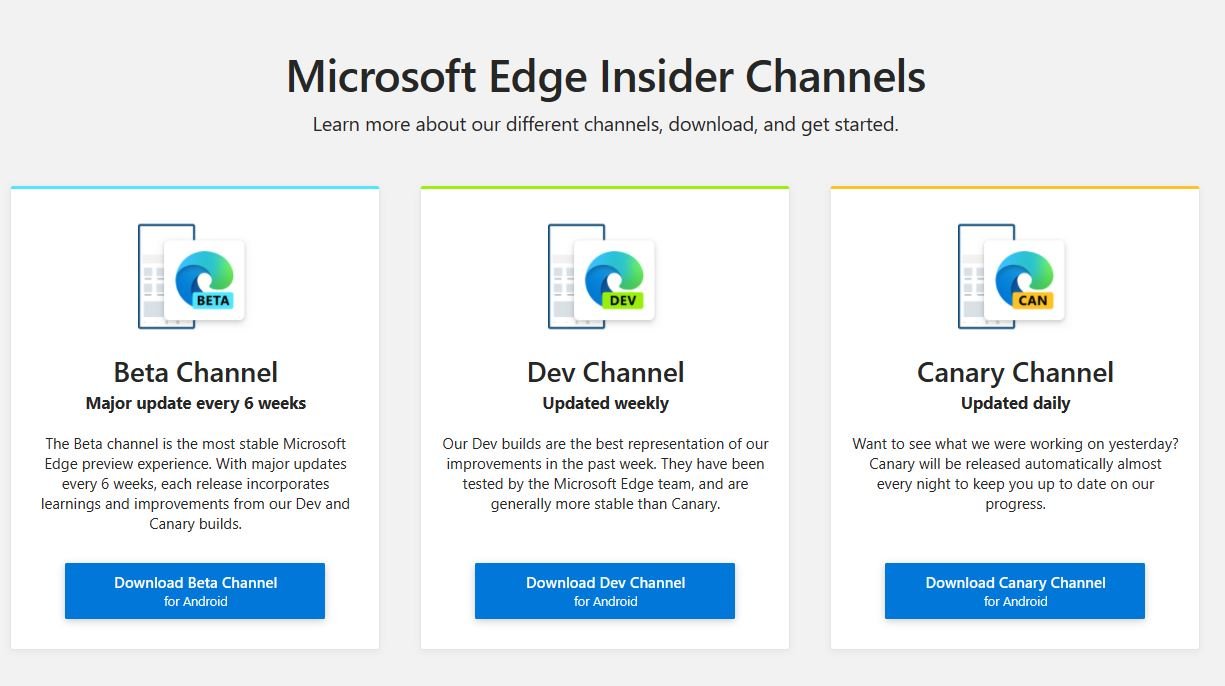The width and height of the screenshot is (1225, 686).
Task: Click the Beta channel description paragraph
Action: click(195, 484)
